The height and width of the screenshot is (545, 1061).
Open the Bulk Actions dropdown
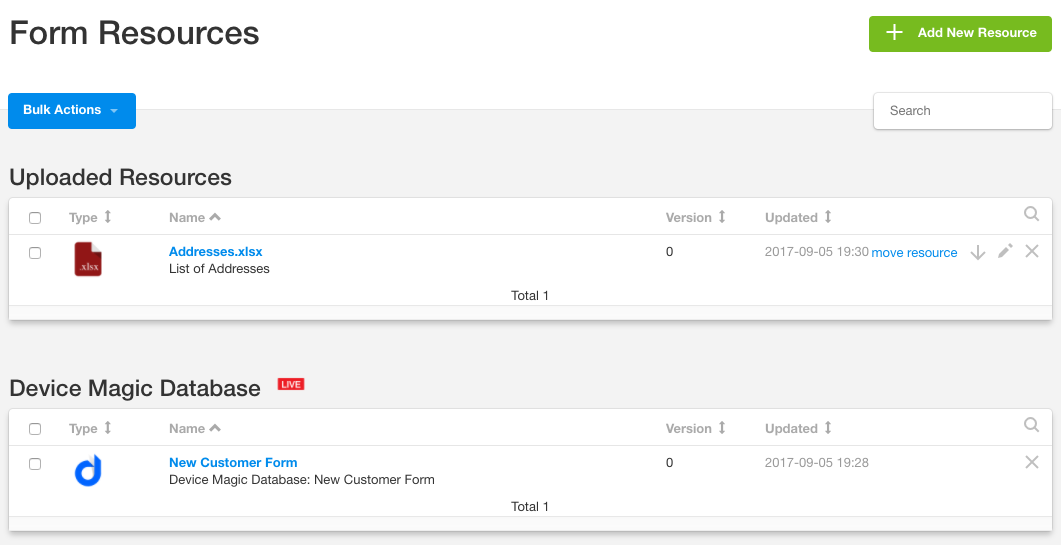(x=72, y=110)
